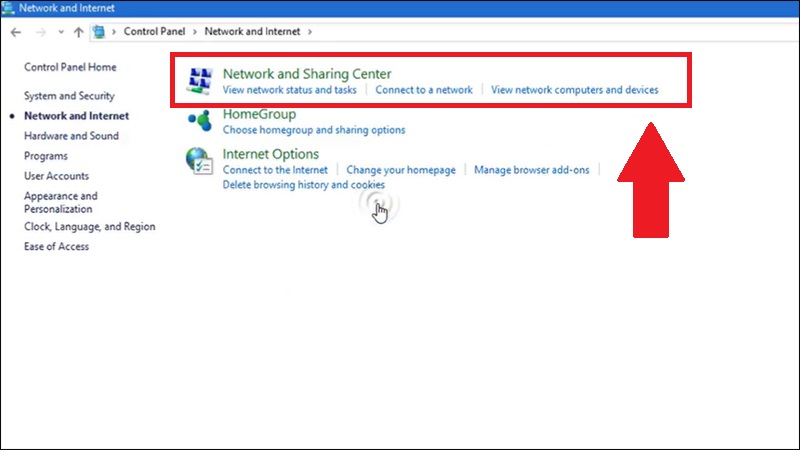Click the window icon in title bar
This screenshot has height=450, width=800.
coord(9,8)
